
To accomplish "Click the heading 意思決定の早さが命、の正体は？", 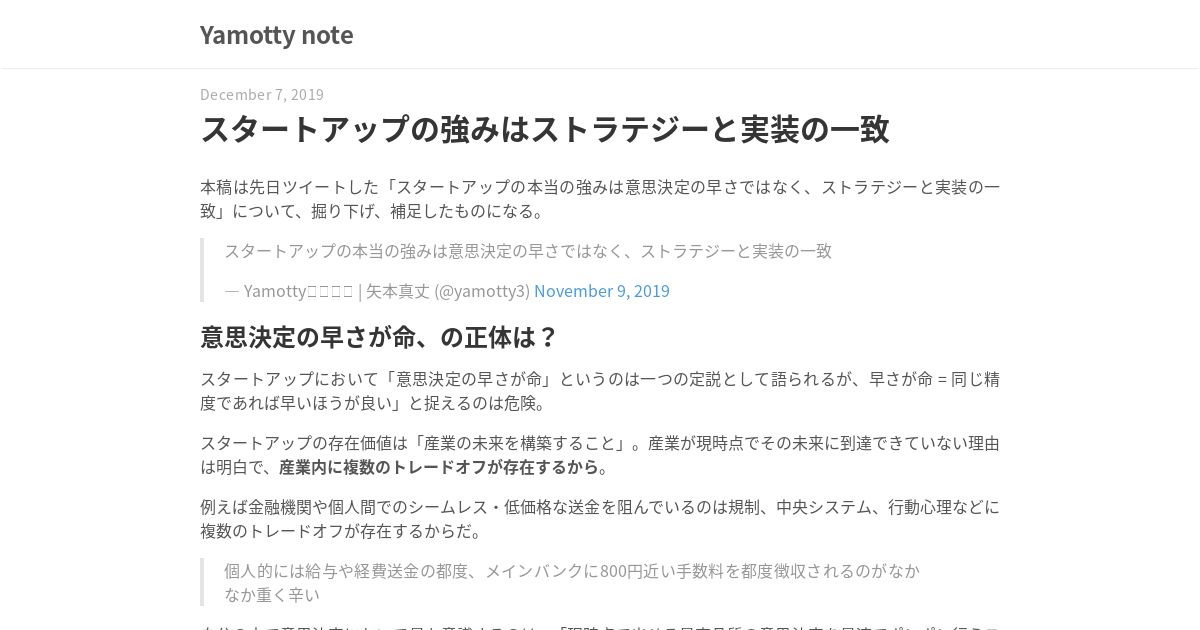I will pos(379,337).
